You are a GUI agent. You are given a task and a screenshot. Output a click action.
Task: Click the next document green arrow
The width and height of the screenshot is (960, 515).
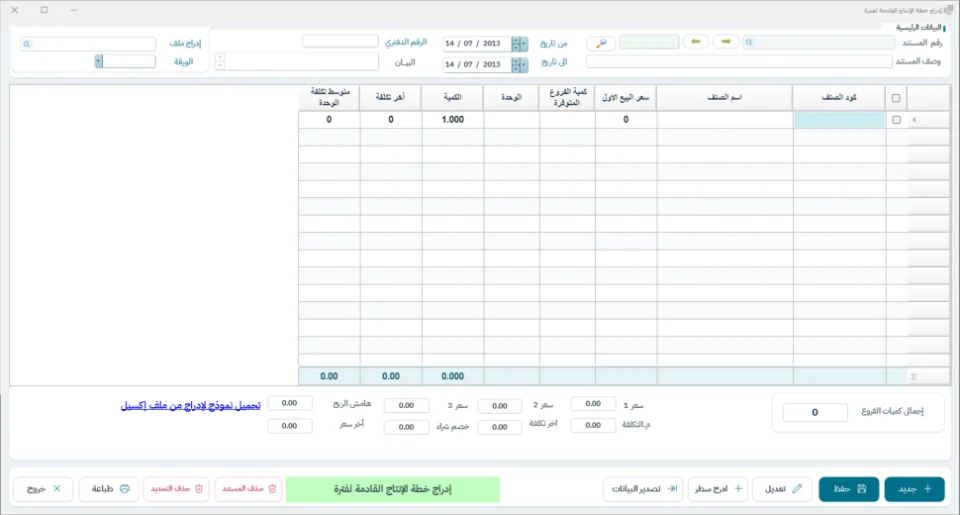click(726, 42)
